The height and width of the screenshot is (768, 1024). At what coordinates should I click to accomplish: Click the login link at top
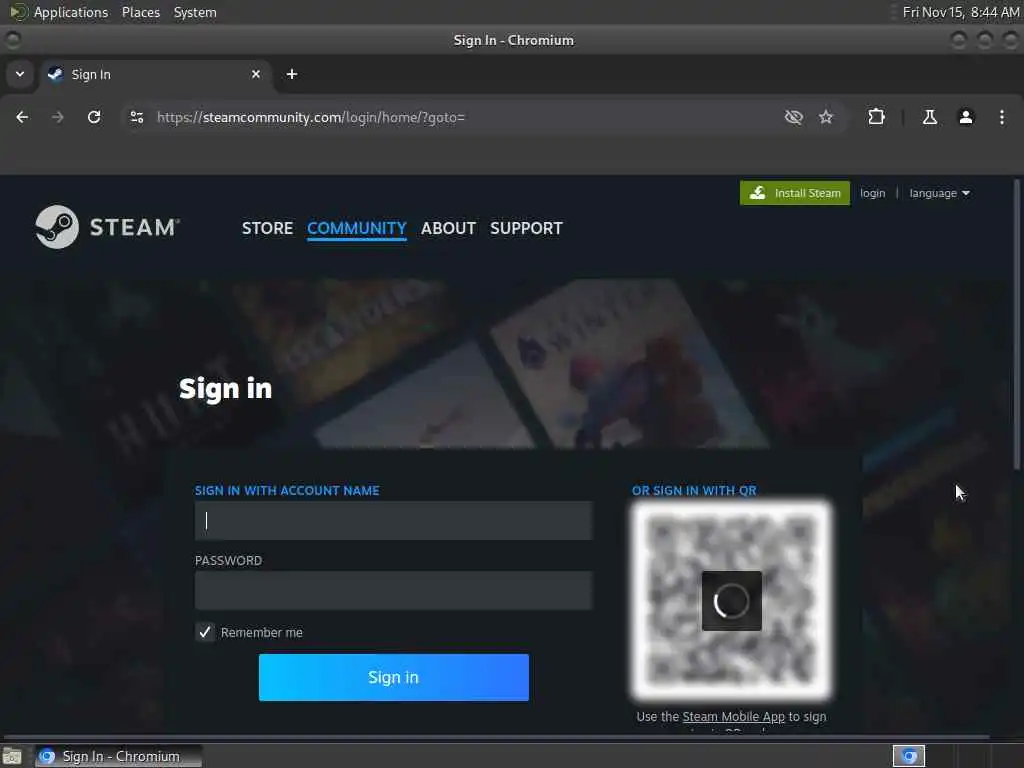tap(872, 193)
